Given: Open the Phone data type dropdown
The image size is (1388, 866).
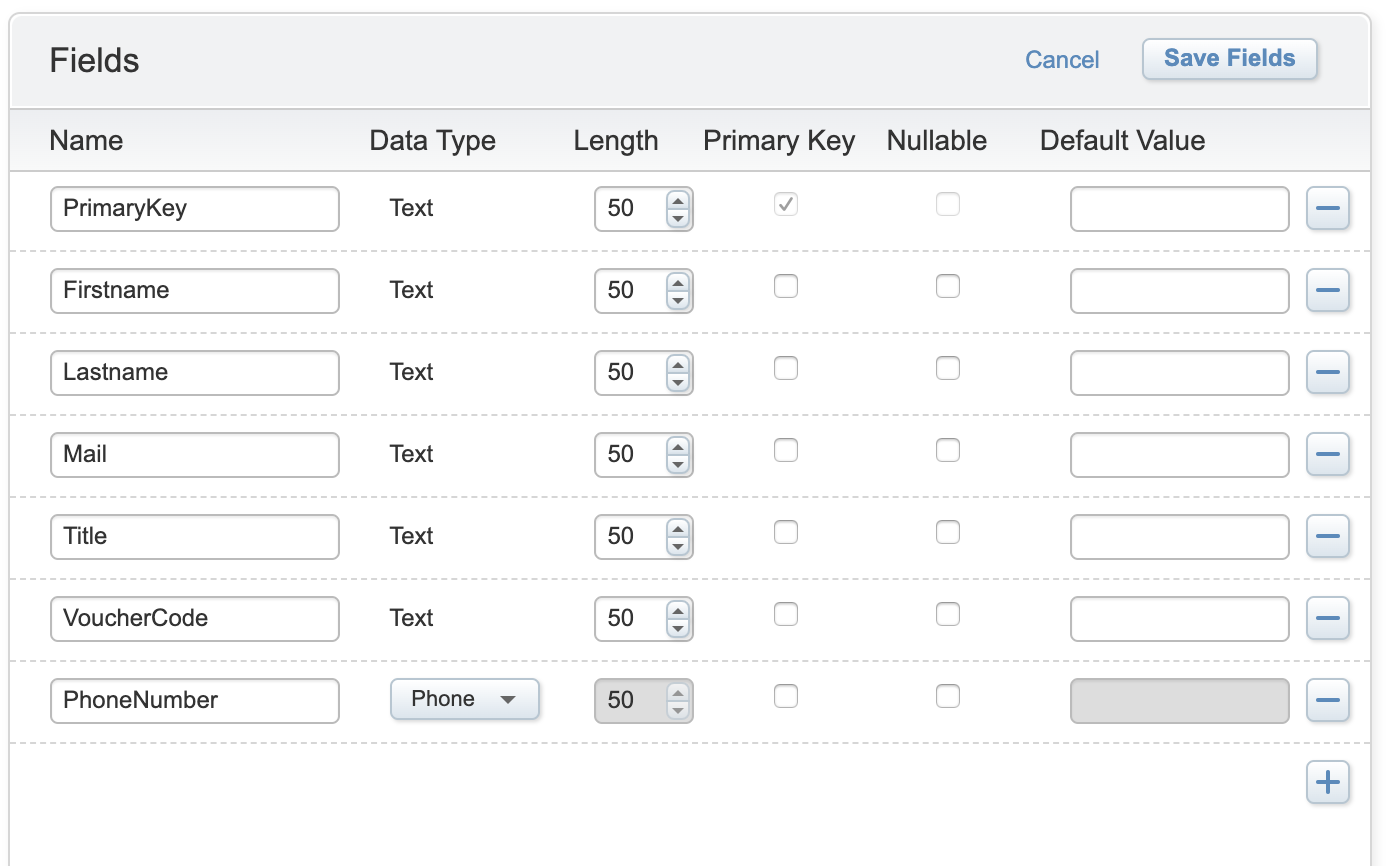Looking at the screenshot, I should click(464, 700).
